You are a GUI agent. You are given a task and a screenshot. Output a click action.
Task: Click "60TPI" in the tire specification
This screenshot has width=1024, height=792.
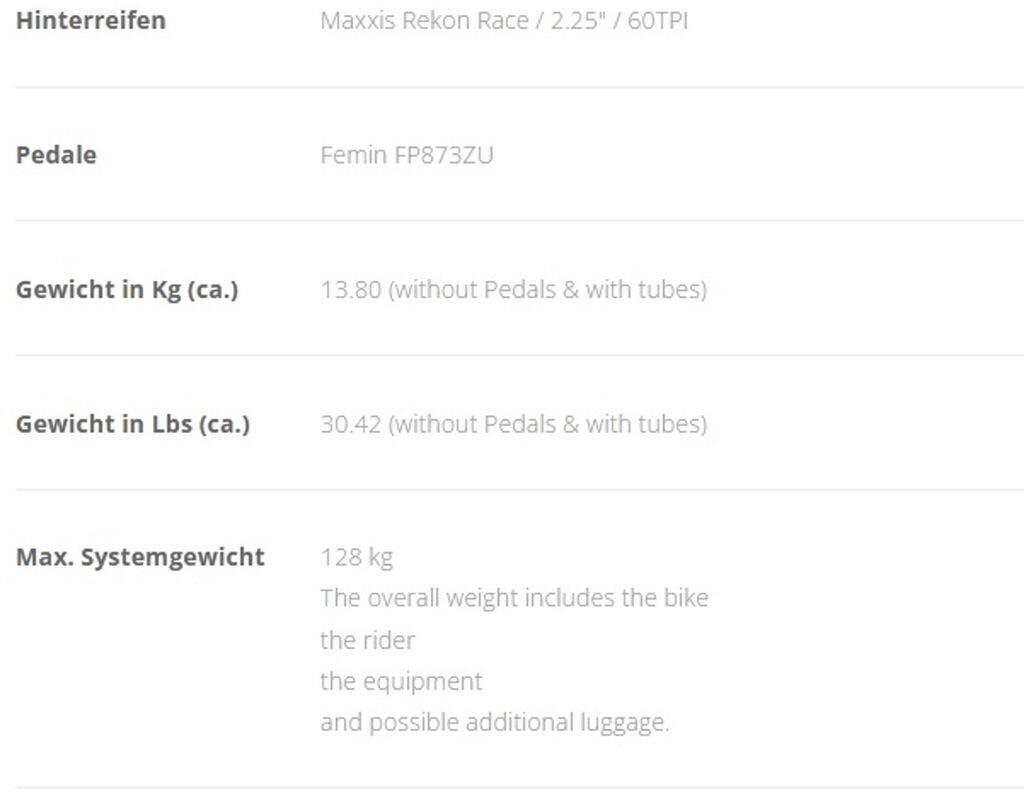click(658, 20)
